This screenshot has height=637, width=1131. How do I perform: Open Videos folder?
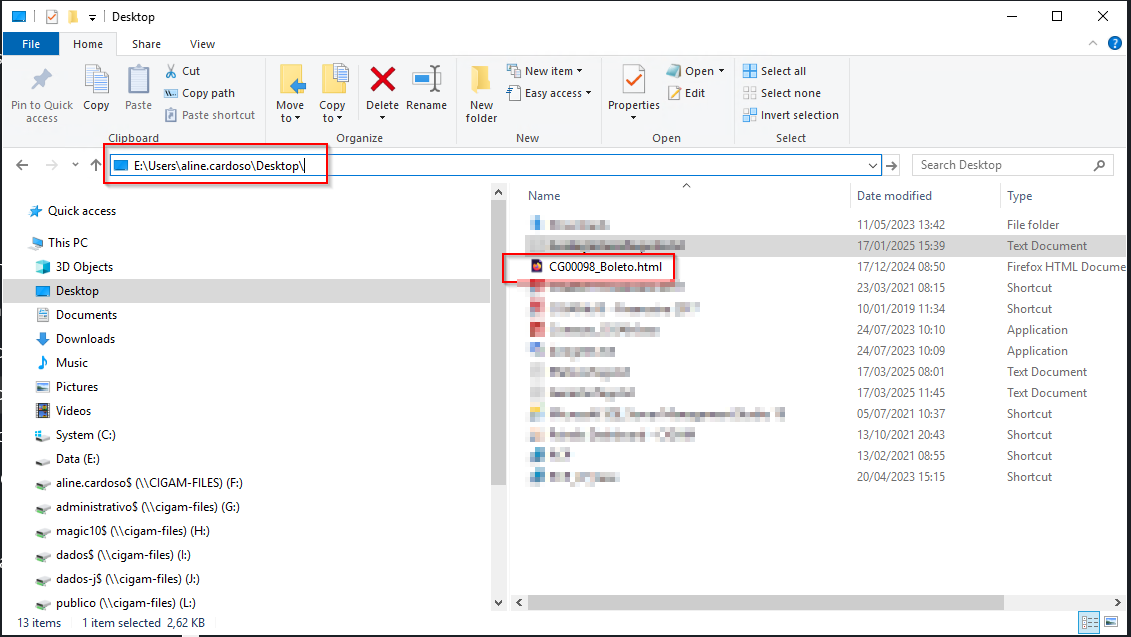tap(64, 410)
